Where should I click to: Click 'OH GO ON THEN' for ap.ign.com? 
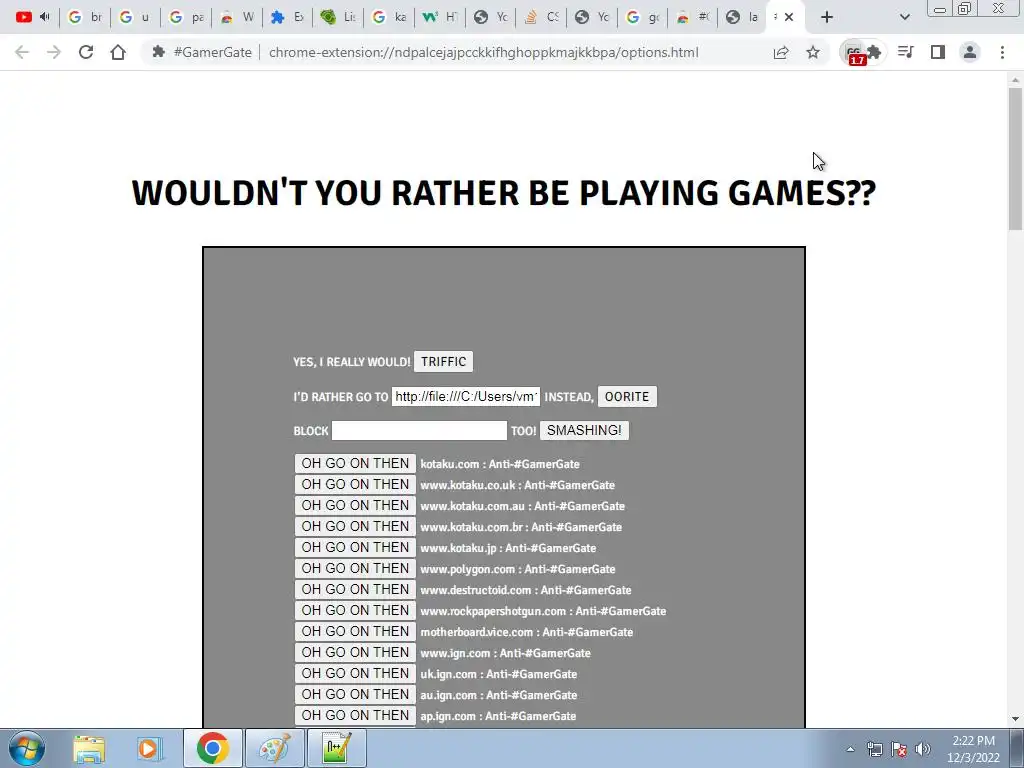(355, 715)
